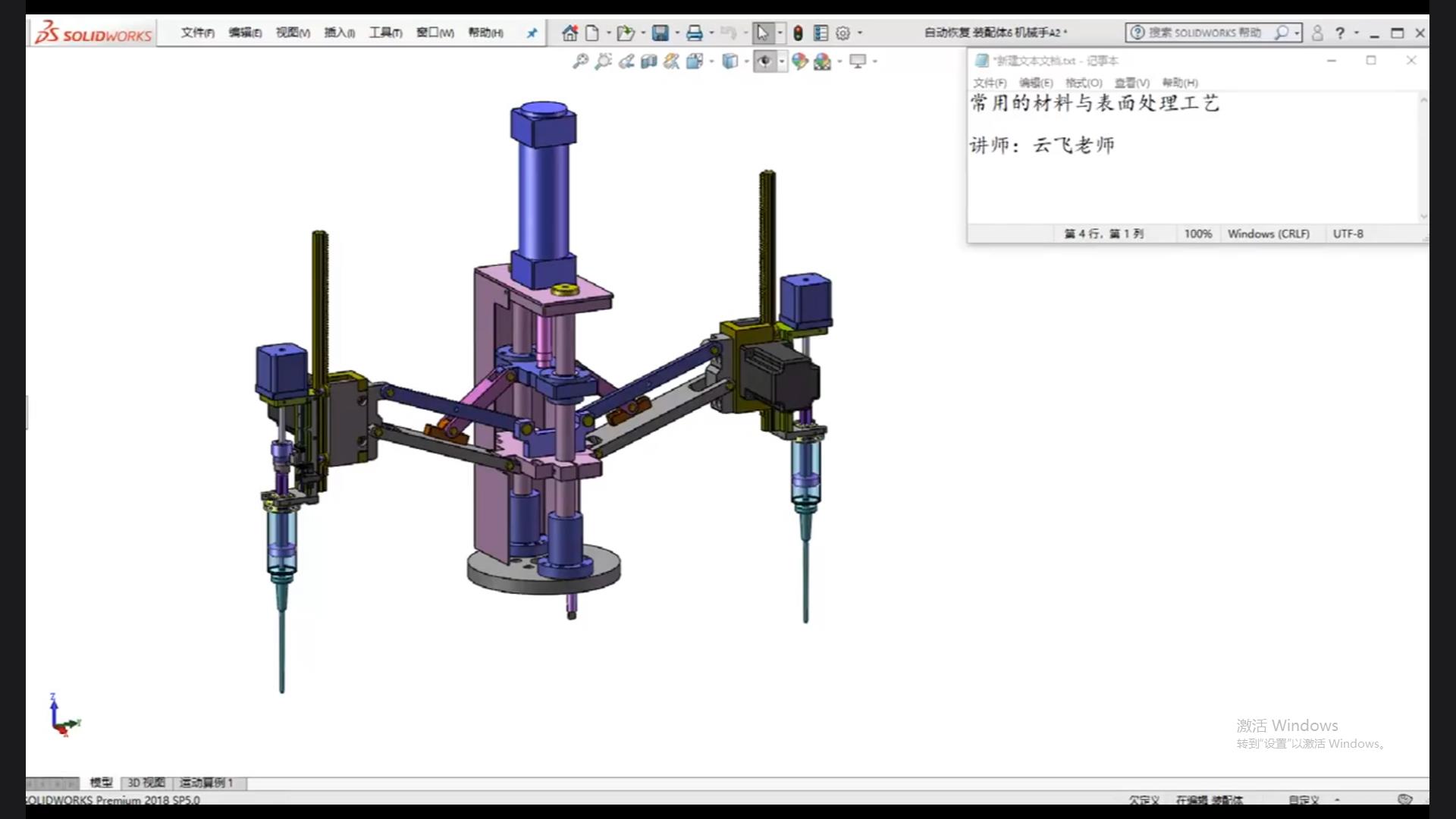Open the Select tool dropdown arrow
Viewport: 1456px width, 819px height.
click(x=780, y=33)
